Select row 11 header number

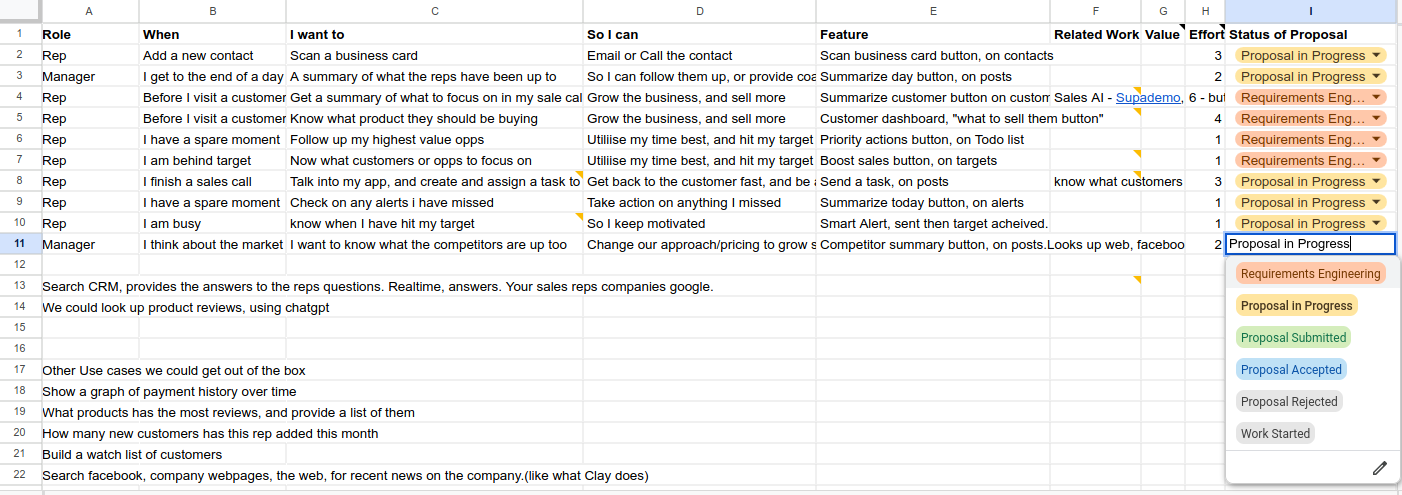[x=20, y=244]
